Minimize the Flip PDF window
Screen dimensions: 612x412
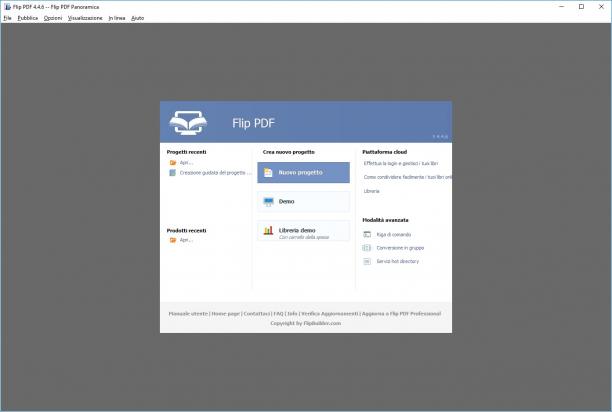[x=562, y=7]
